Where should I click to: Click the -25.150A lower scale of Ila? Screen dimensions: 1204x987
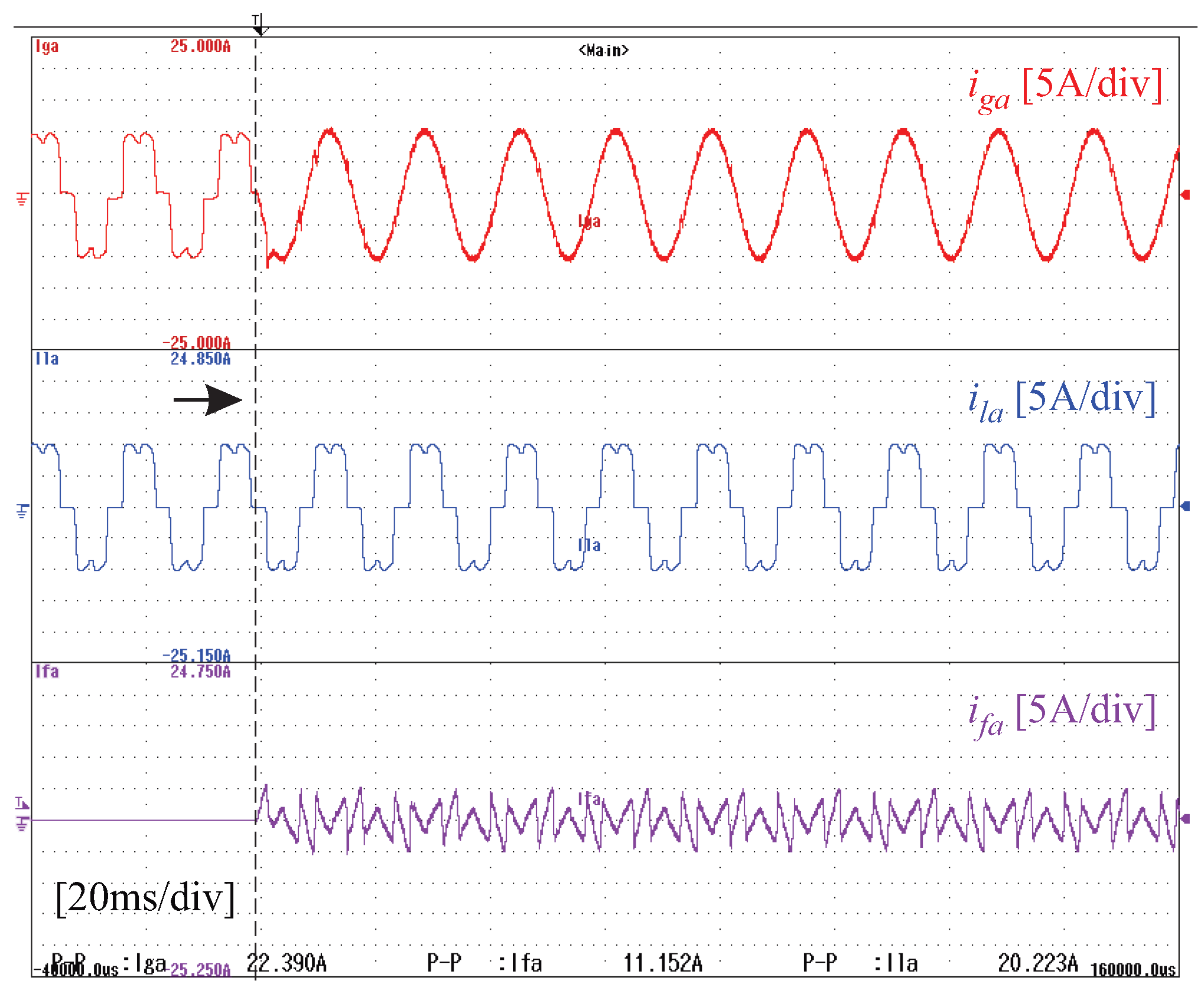[x=197, y=656]
